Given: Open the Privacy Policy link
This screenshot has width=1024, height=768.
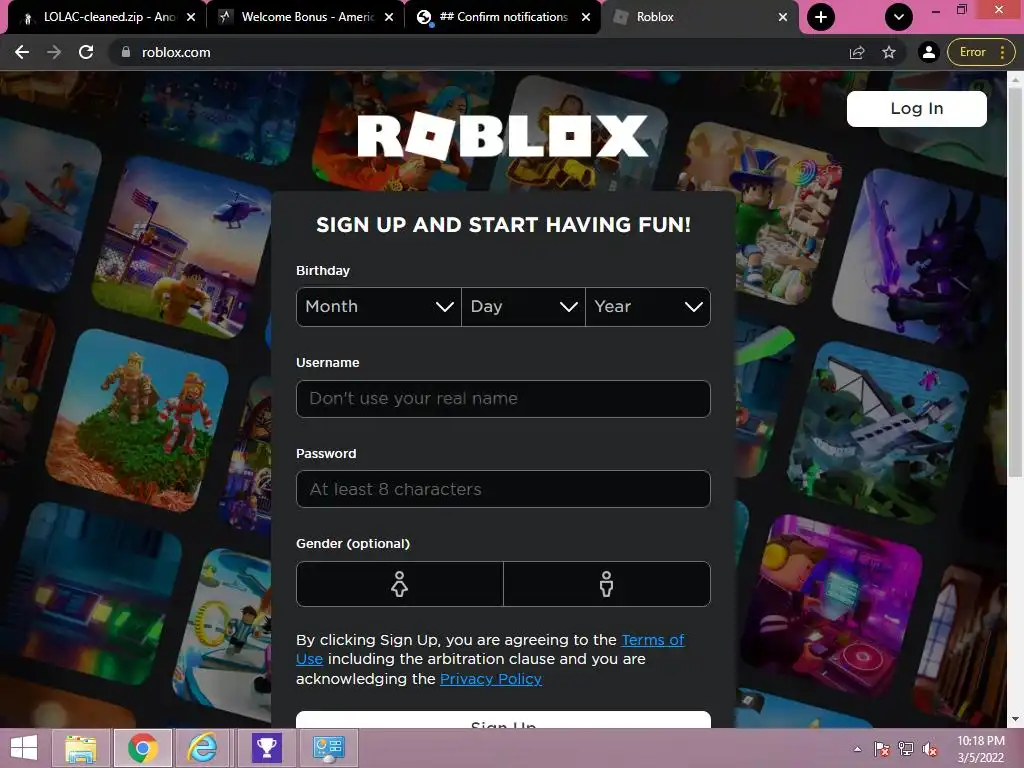Looking at the screenshot, I should pyautogui.click(x=491, y=679).
